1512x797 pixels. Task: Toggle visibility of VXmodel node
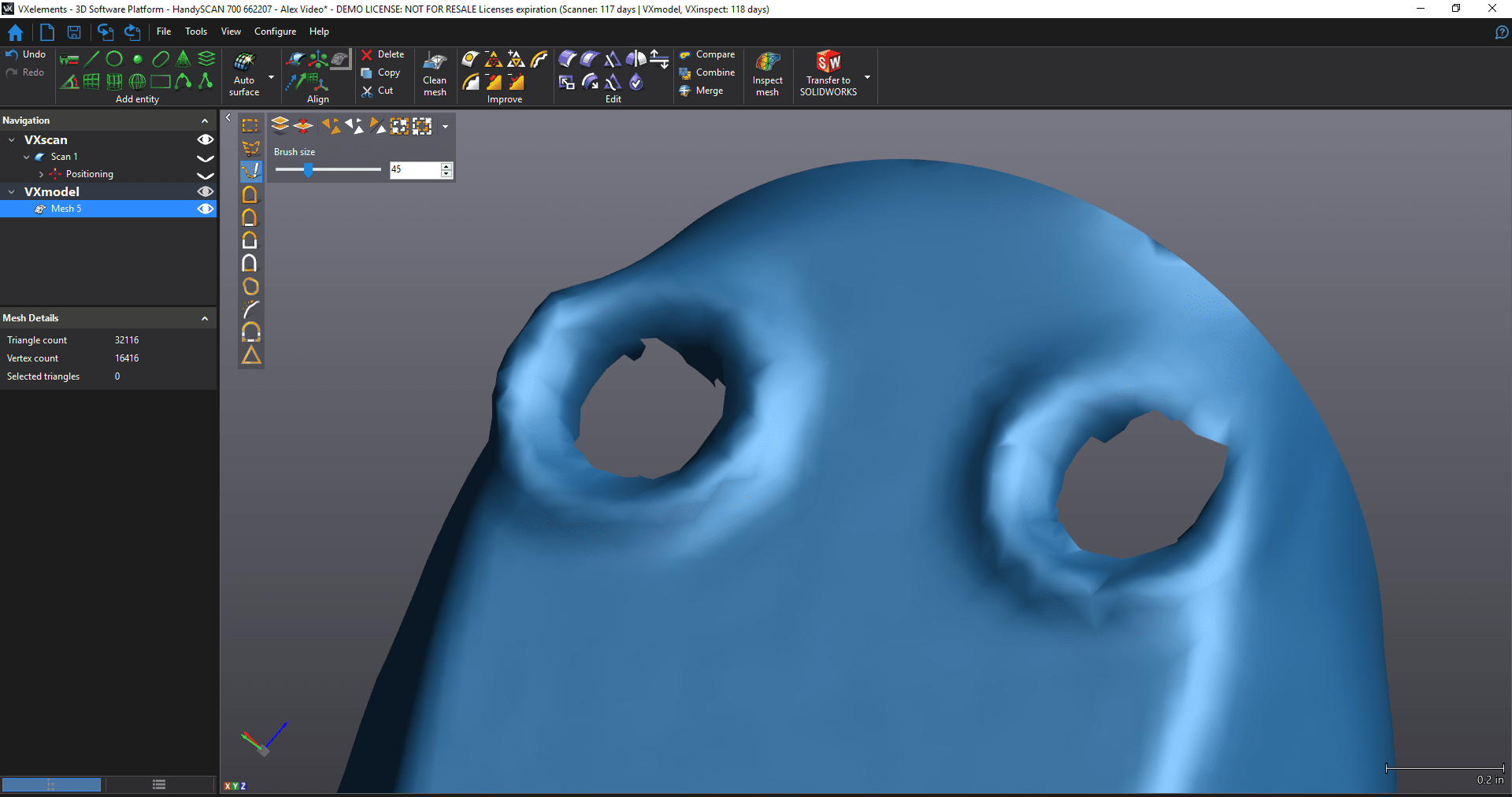click(206, 192)
